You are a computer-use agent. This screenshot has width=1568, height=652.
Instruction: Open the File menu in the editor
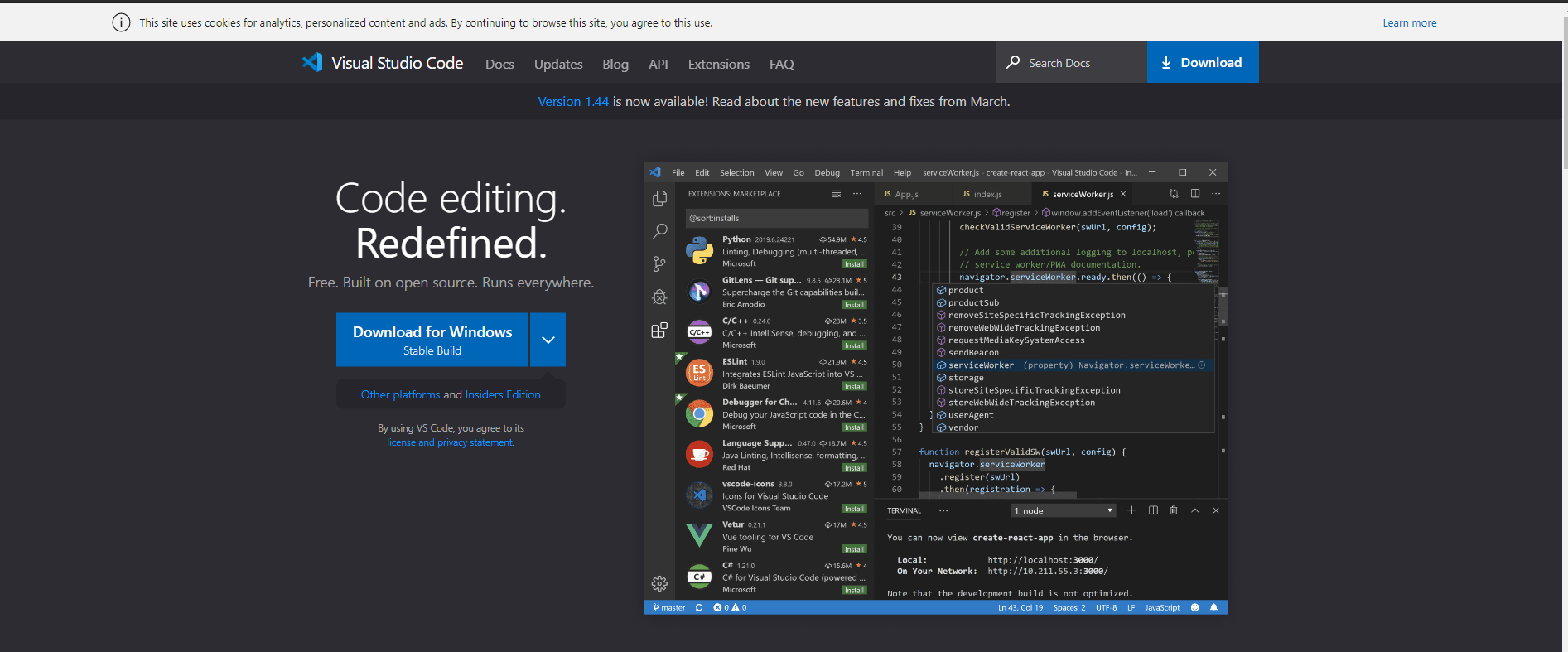678,172
